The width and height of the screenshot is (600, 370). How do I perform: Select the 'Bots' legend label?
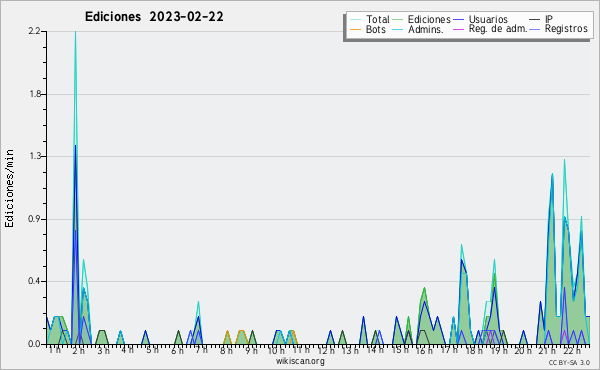(375, 29)
